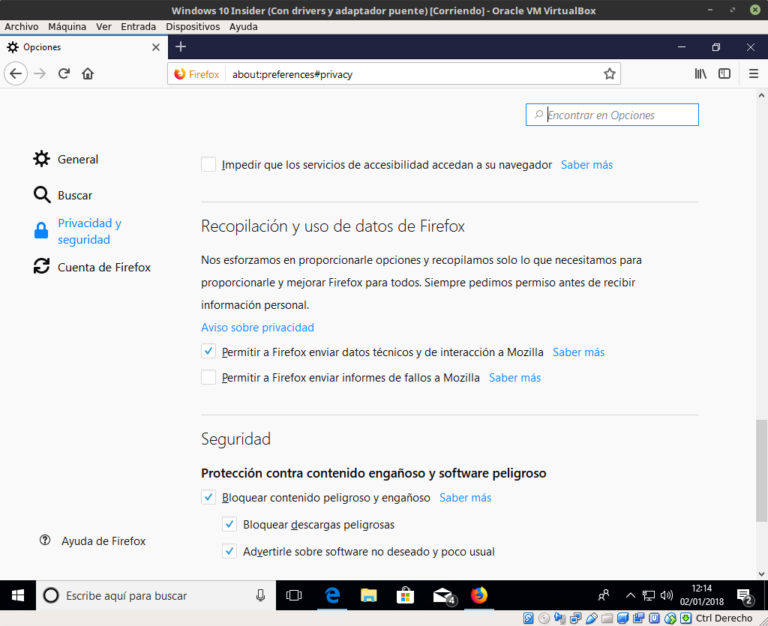The image size is (768, 626).
Task: Open the Ayuda menu in VirtualBox
Action: 243,26
